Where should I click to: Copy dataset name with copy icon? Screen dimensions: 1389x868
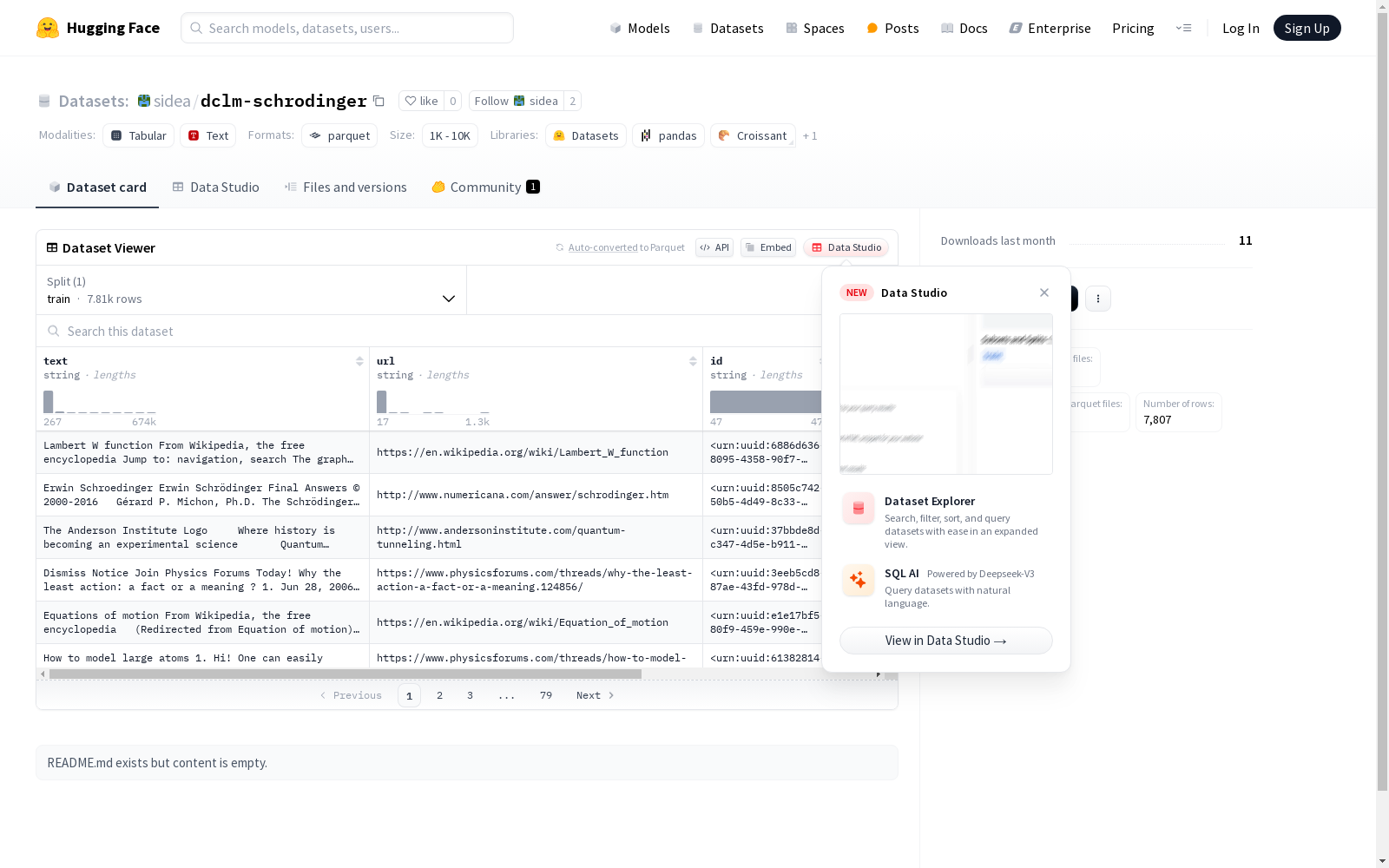(x=379, y=101)
